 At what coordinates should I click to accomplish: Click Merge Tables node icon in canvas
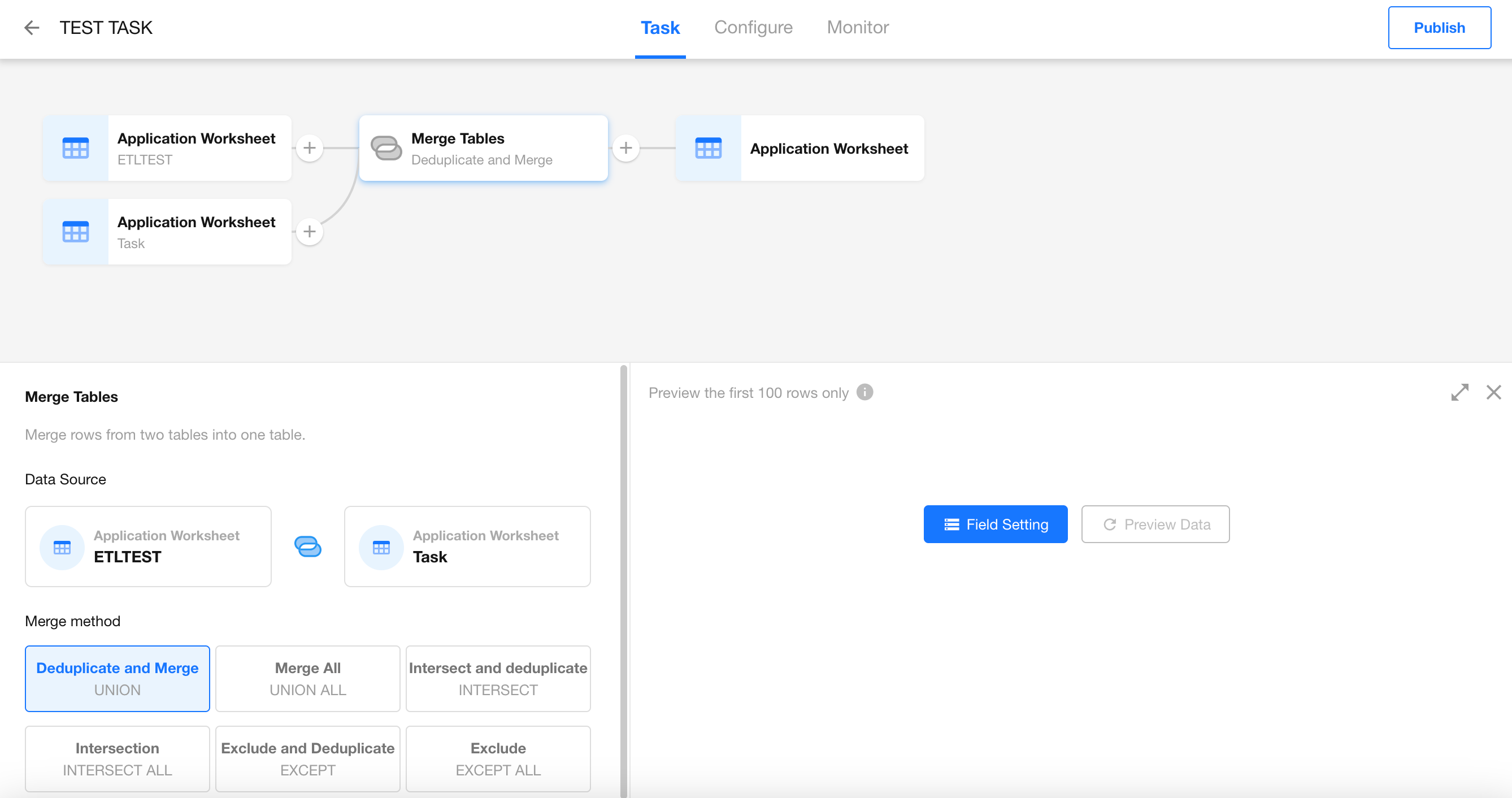pyautogui.click(x=386, y=148)
